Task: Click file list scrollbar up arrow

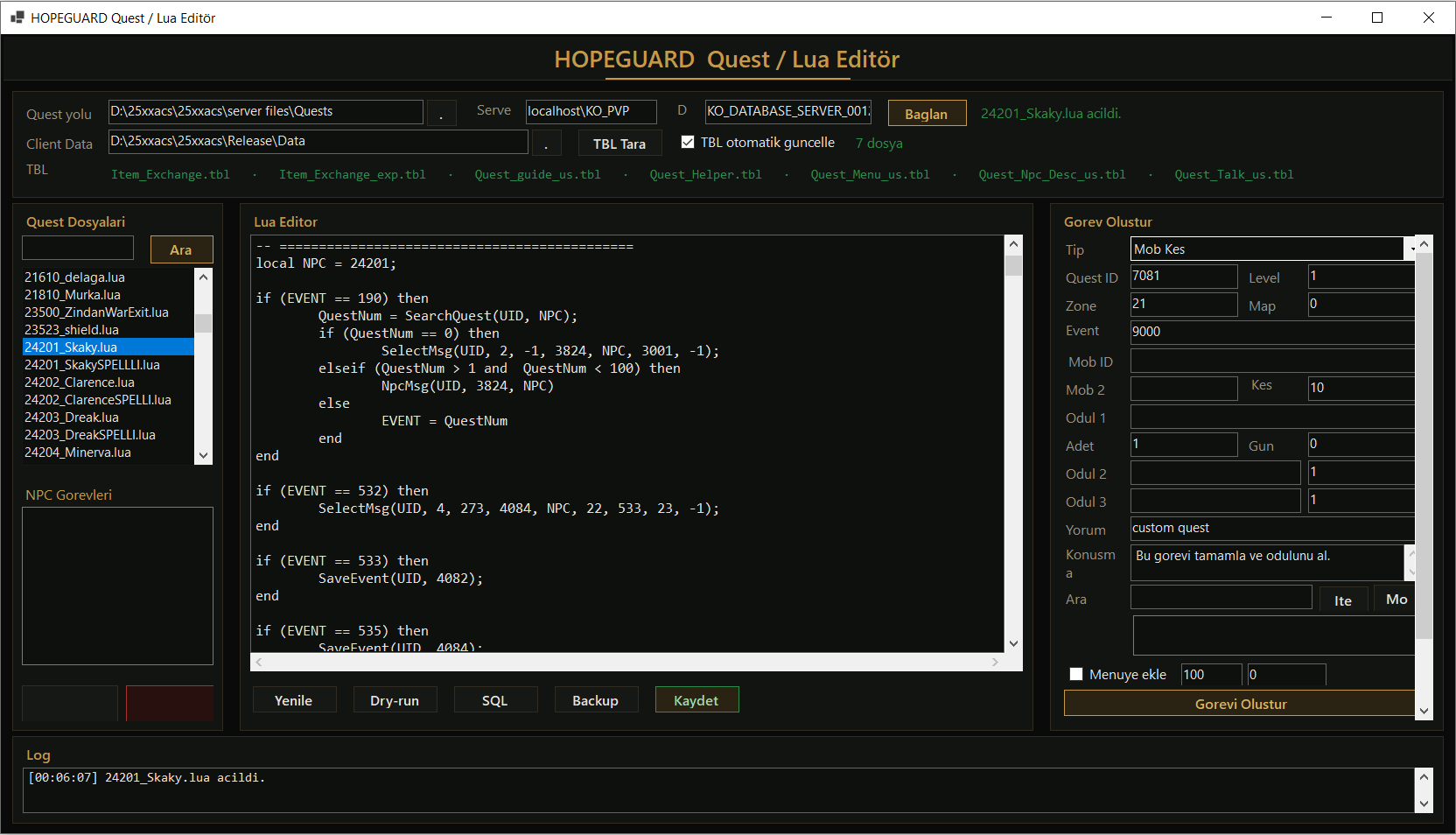Action: [x=203, y=277]
